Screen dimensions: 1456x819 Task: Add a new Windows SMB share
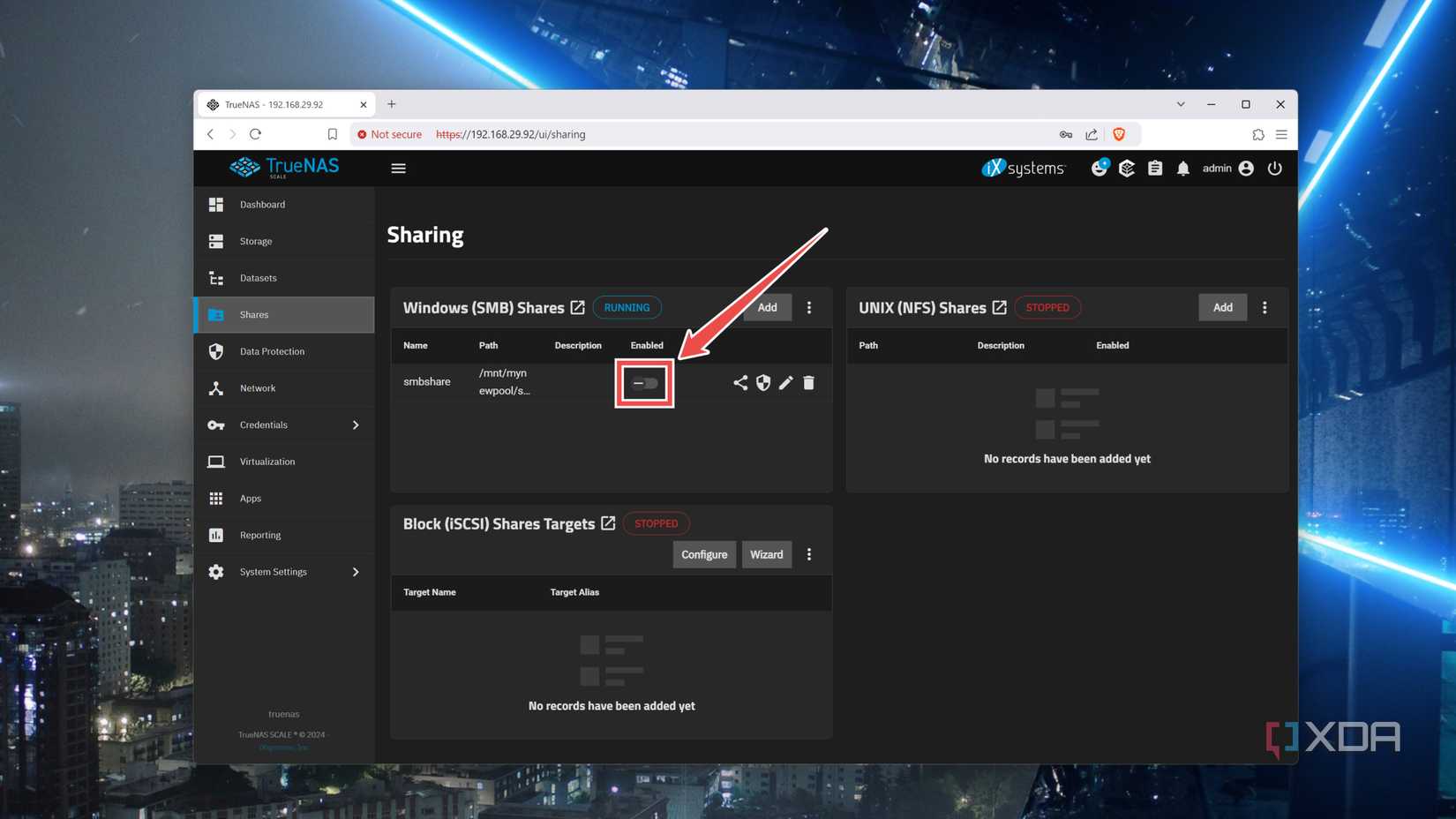766,307
